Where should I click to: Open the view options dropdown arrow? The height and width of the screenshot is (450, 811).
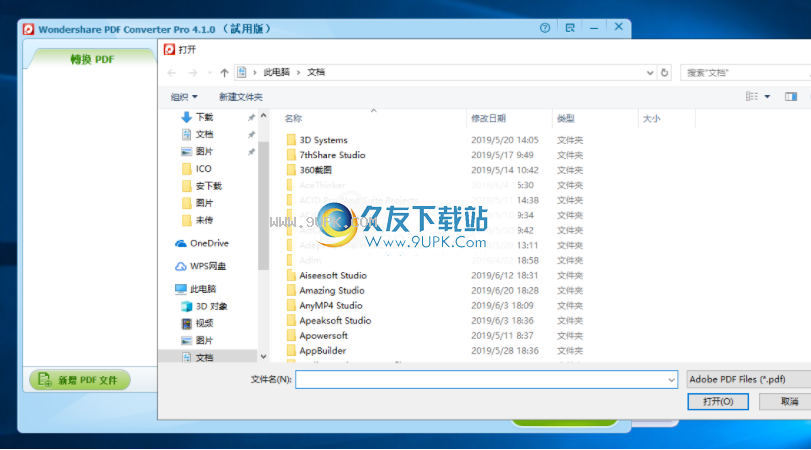pyautogui.click(x=767, y=97)
